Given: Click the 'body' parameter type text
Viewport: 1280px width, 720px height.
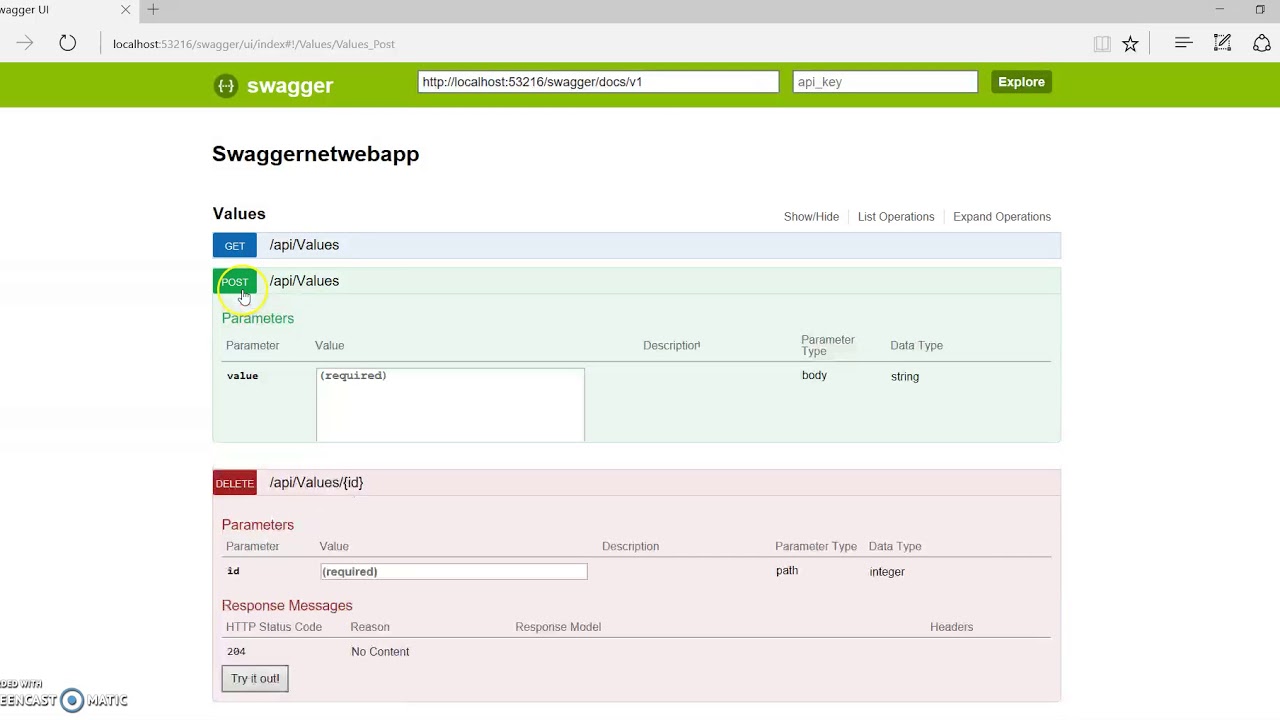Looking at the screenshot, I should [x=814, y=375].
